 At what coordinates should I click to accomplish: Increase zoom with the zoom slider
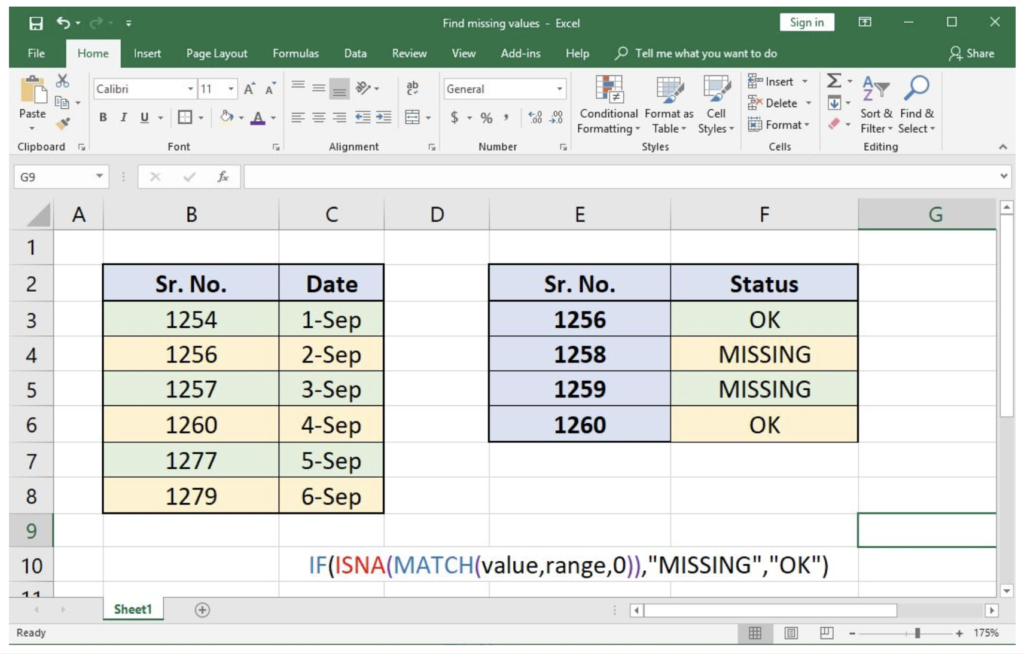(957, 633)
